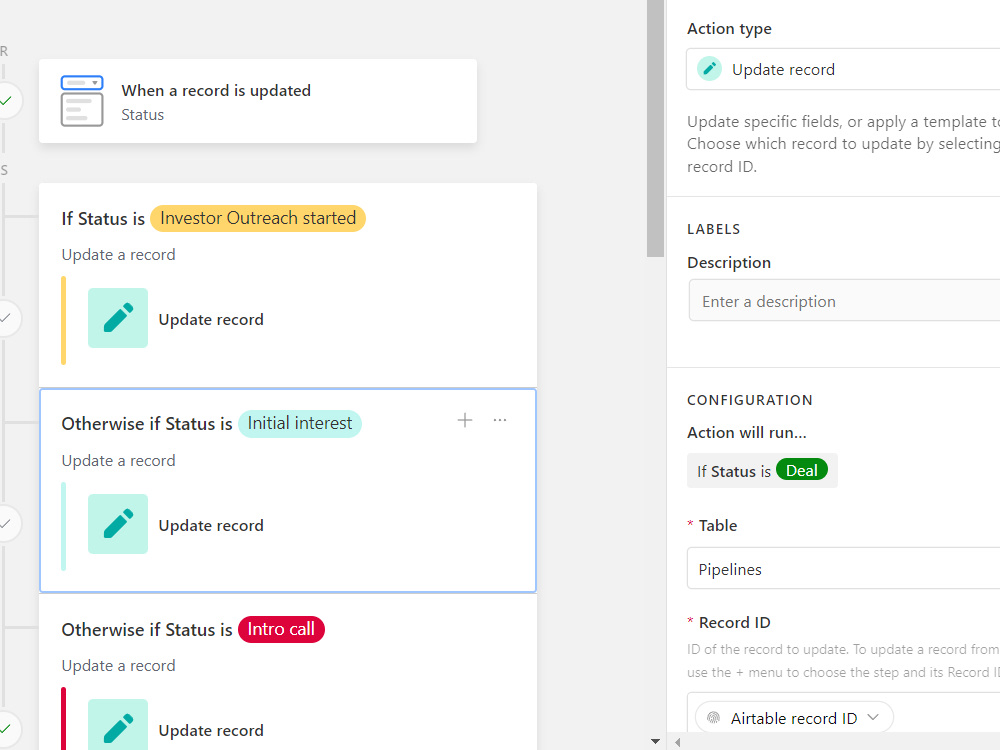Add action with plus icon on Initial interest
Screen dimensions: 1000x750
tap(465, 420)
